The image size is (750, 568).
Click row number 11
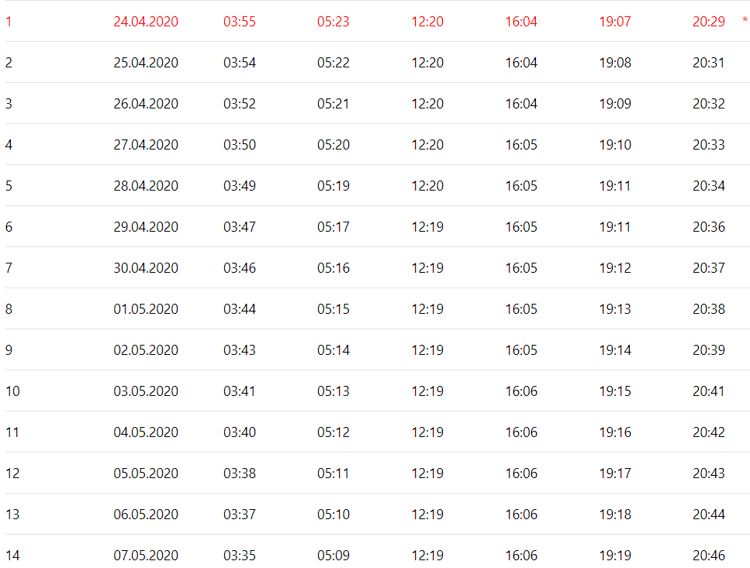pos(12,431)
